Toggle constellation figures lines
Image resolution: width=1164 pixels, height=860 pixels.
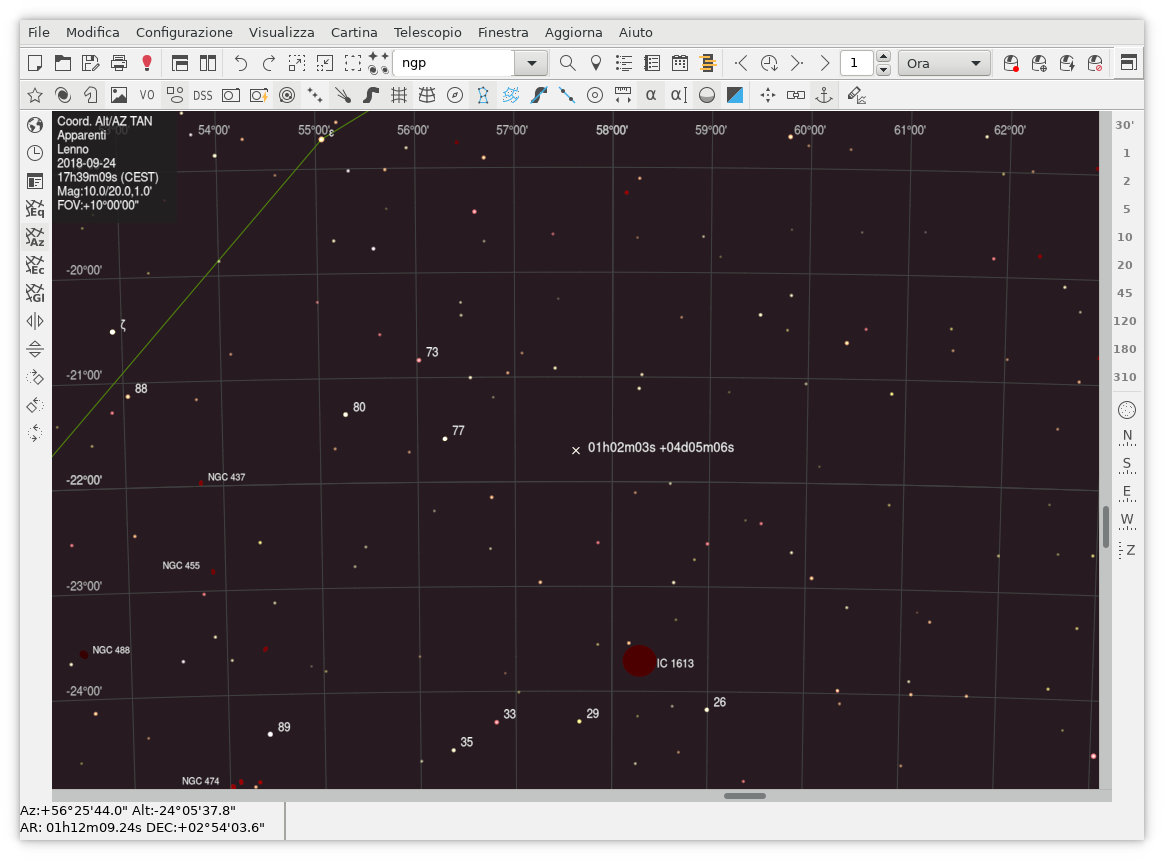483,95
